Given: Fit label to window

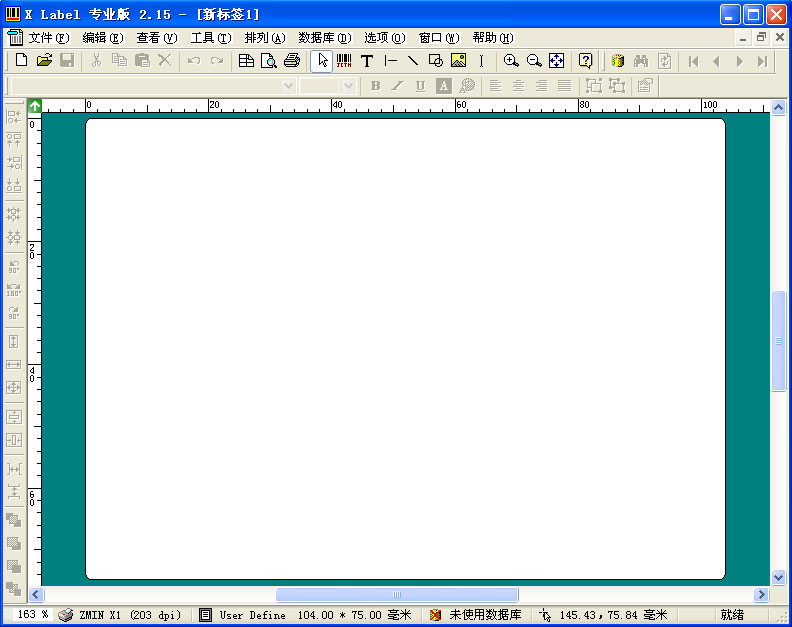Looking at the screenshot, I should point(557,61).
